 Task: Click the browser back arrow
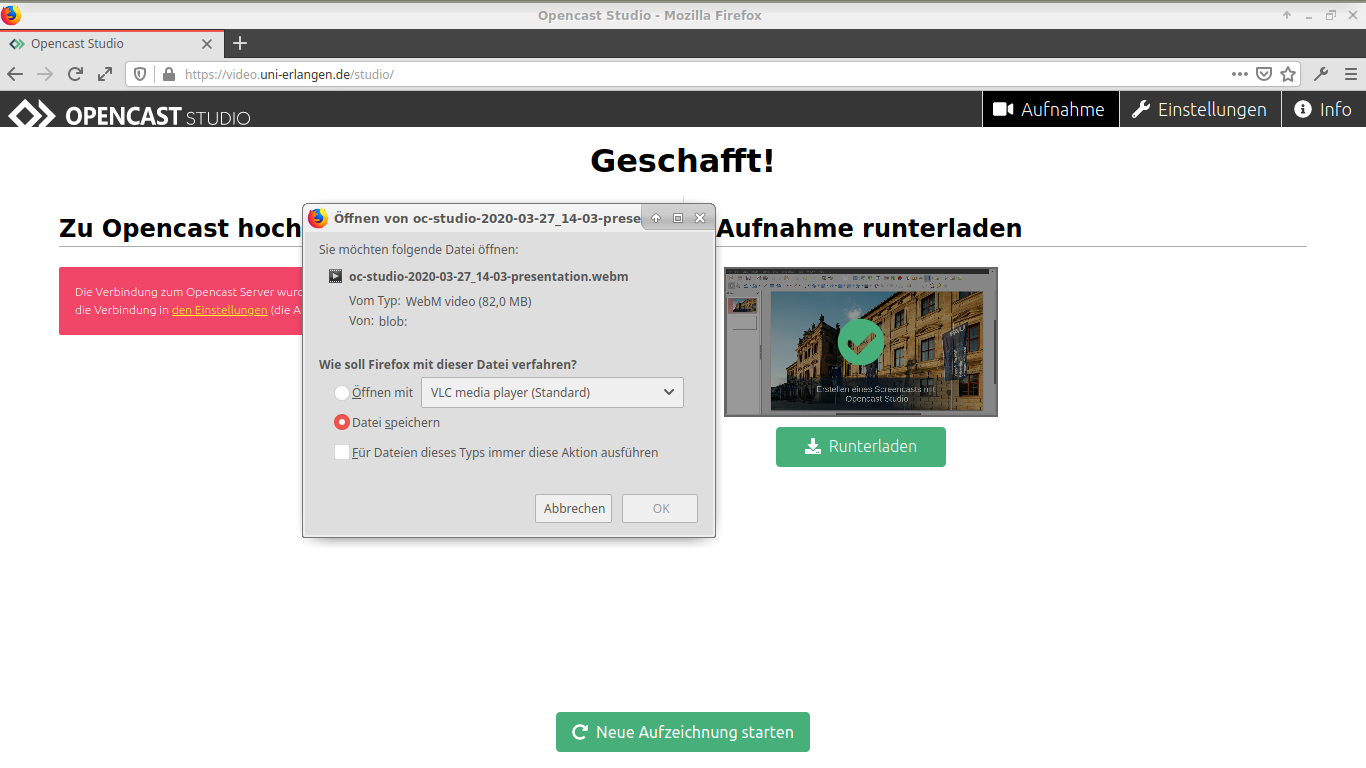click(15, 74)
